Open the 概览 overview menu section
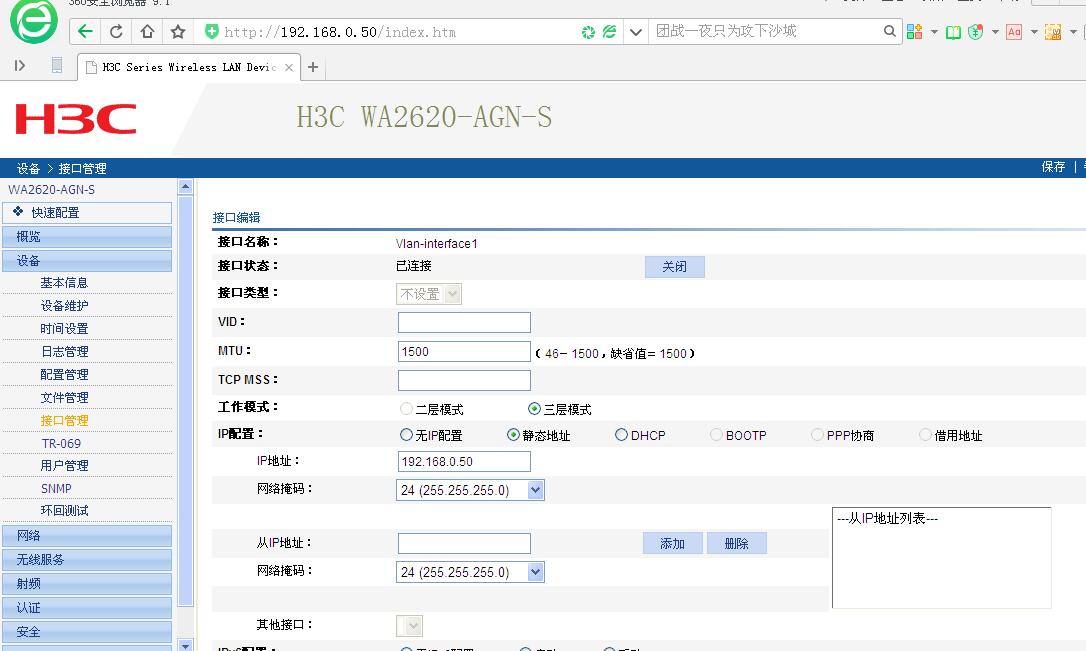Image resolution: width=1086 pixels, height=651 pixels. pos(87,237)
